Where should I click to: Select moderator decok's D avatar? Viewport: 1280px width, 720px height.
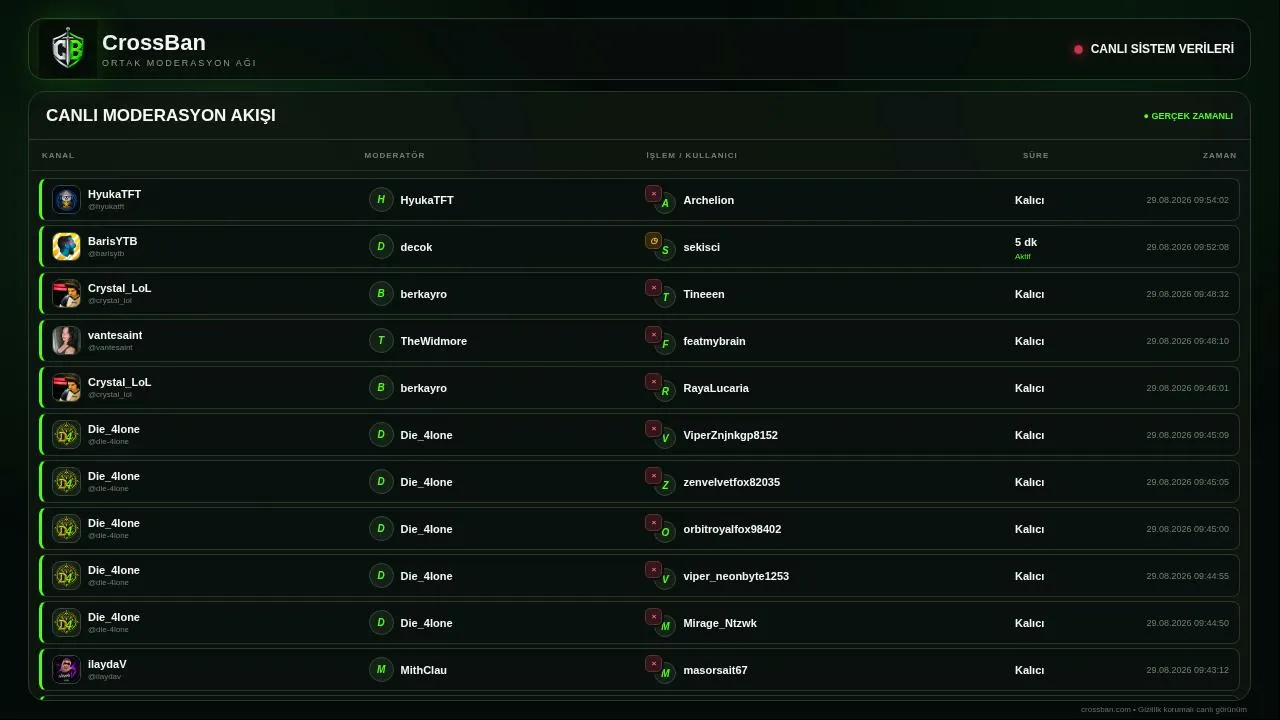coord(381,246)
